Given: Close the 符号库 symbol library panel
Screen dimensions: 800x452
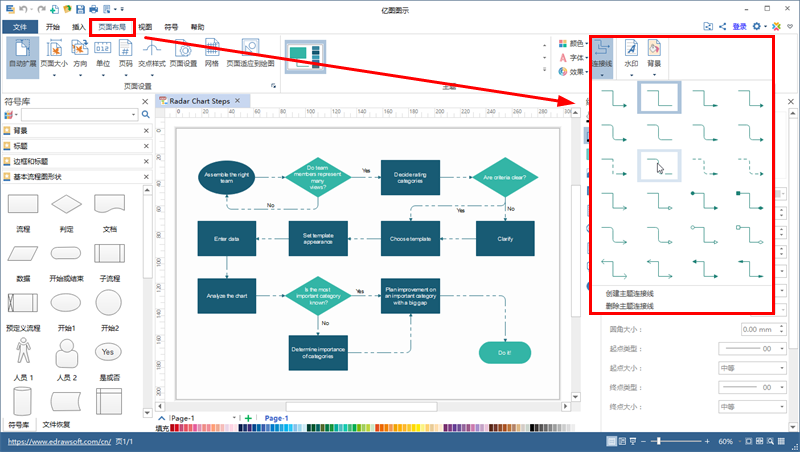Looking at the screenshot, I should (x=145, y=102).
